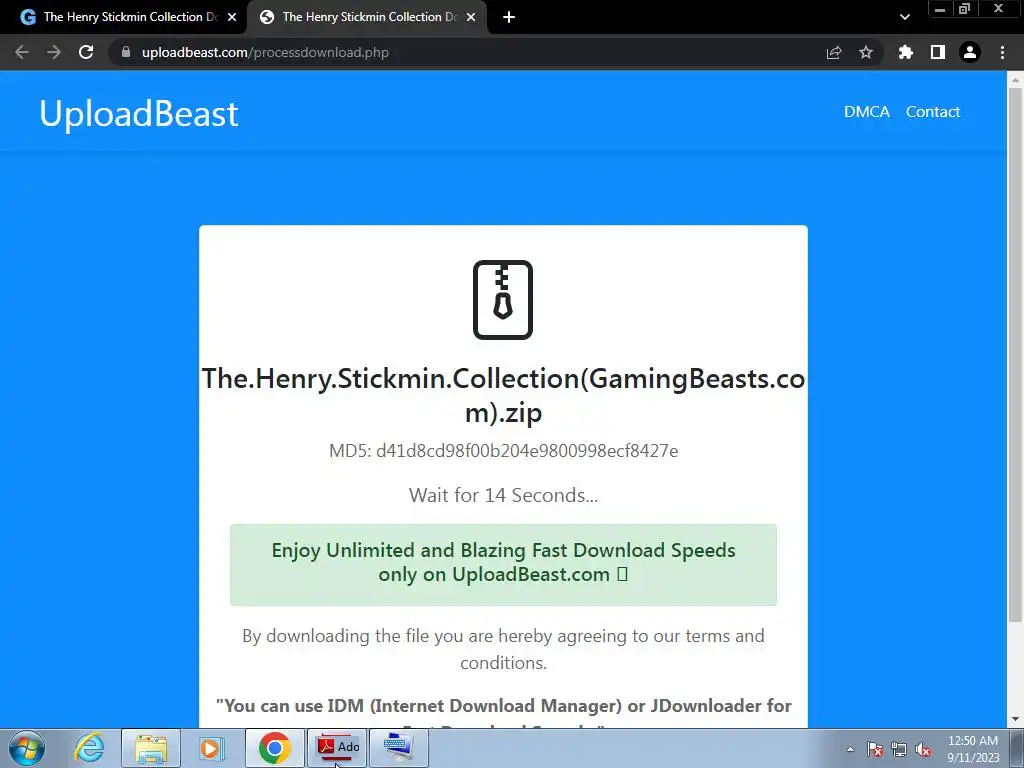Open Windows Media Player from taskbar

coord(212,748)
